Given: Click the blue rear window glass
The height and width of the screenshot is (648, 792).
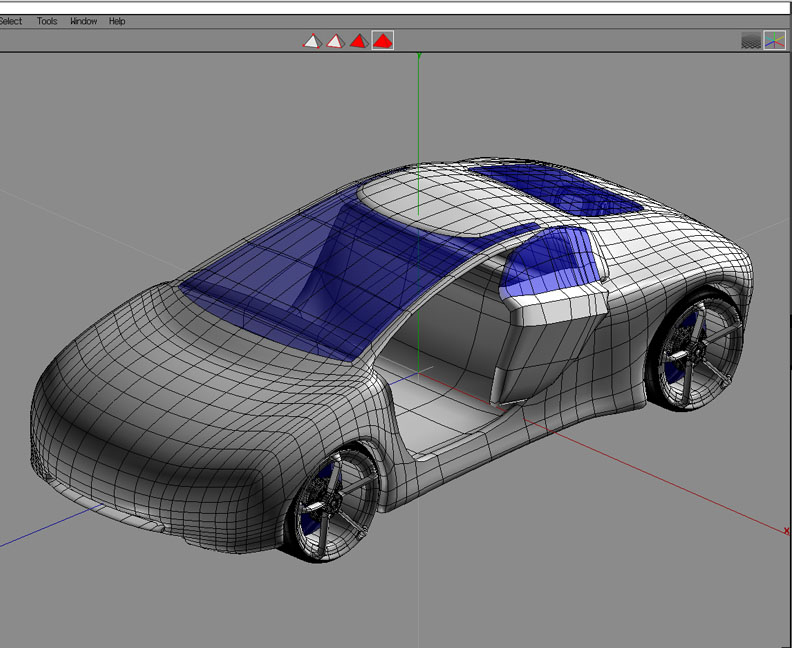Looking at the screenshot, I should (558, 189).
